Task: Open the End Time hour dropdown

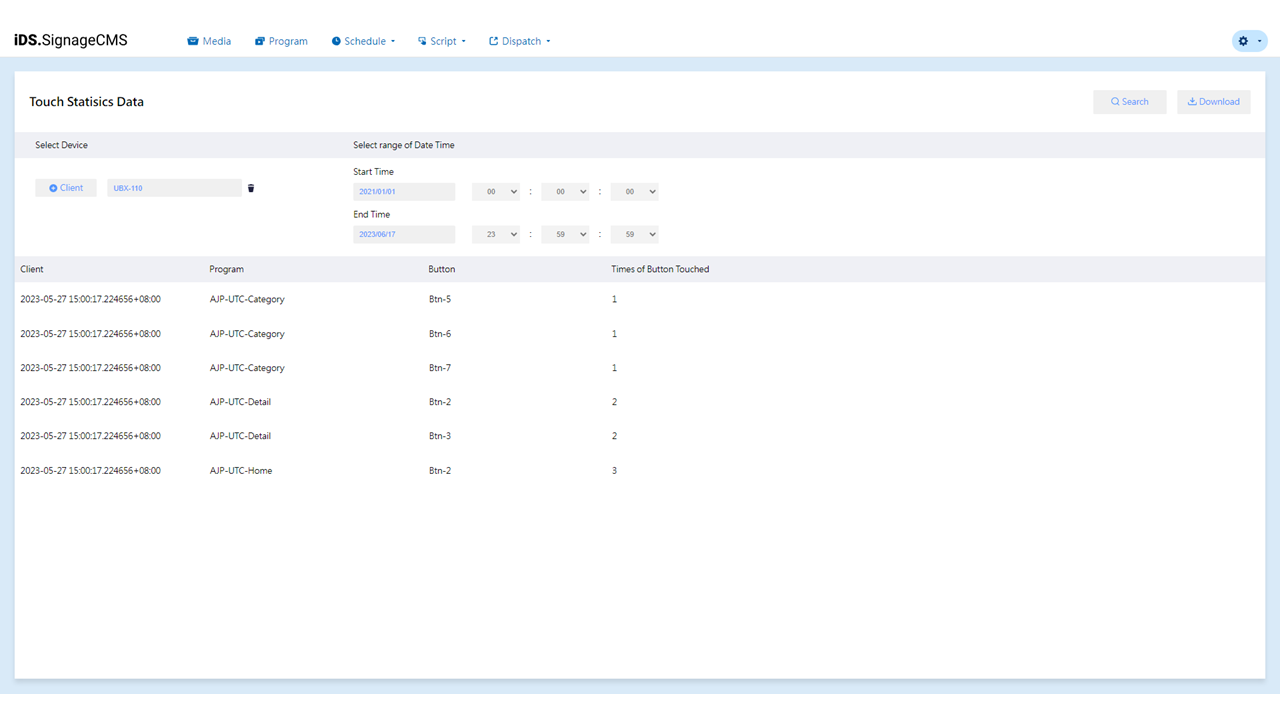Action: tap(496, 234)
